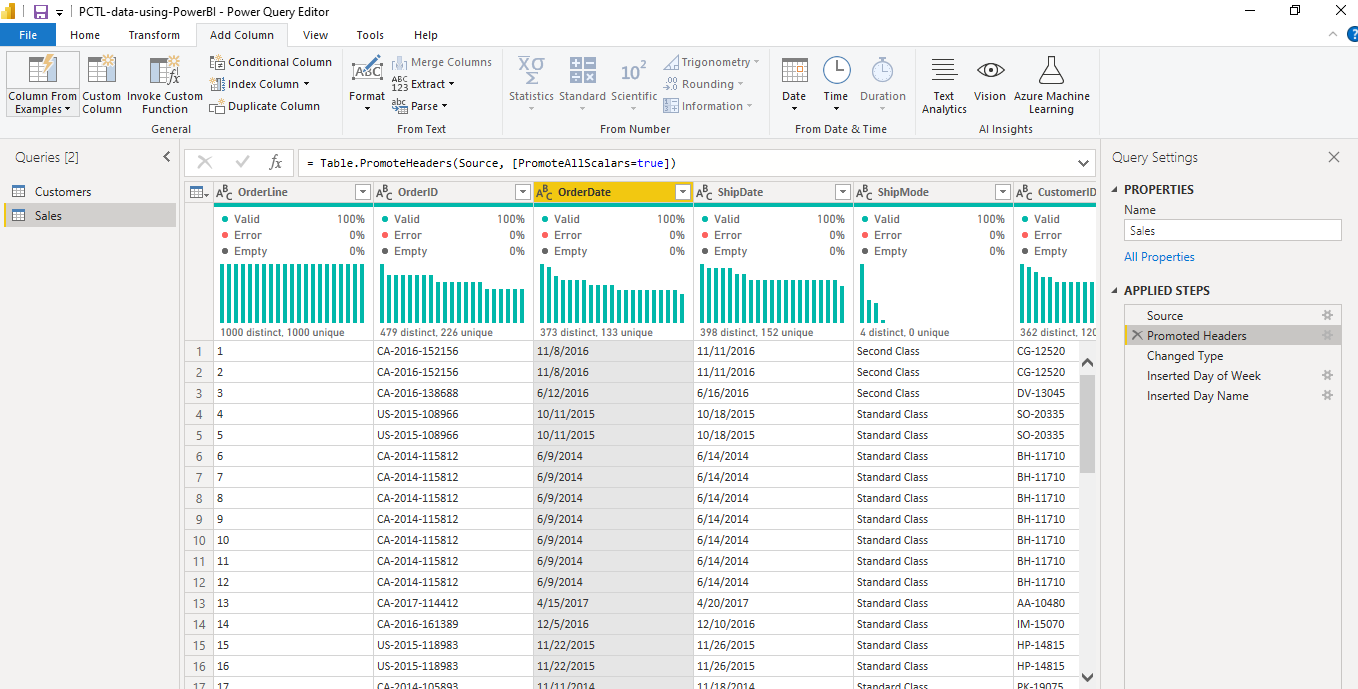Launch Text Analytics

tap(944, 85)
